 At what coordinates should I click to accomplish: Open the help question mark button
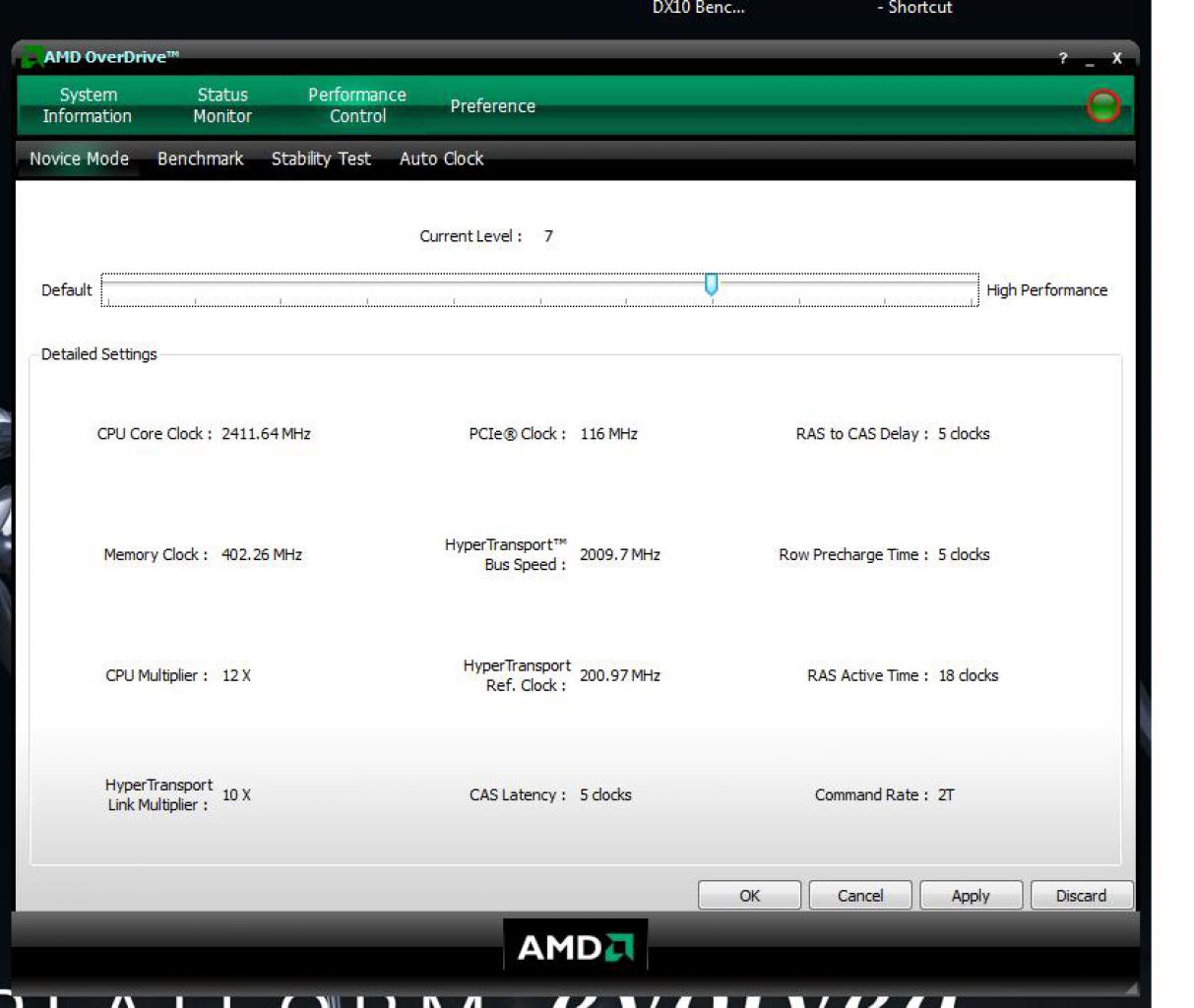1063,58
